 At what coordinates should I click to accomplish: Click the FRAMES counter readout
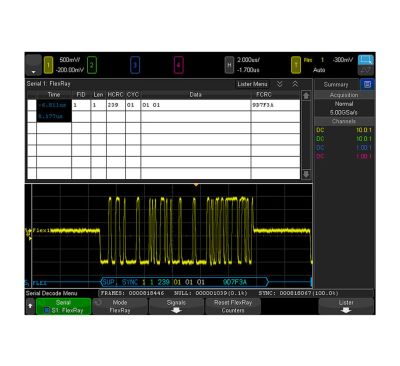132,293
